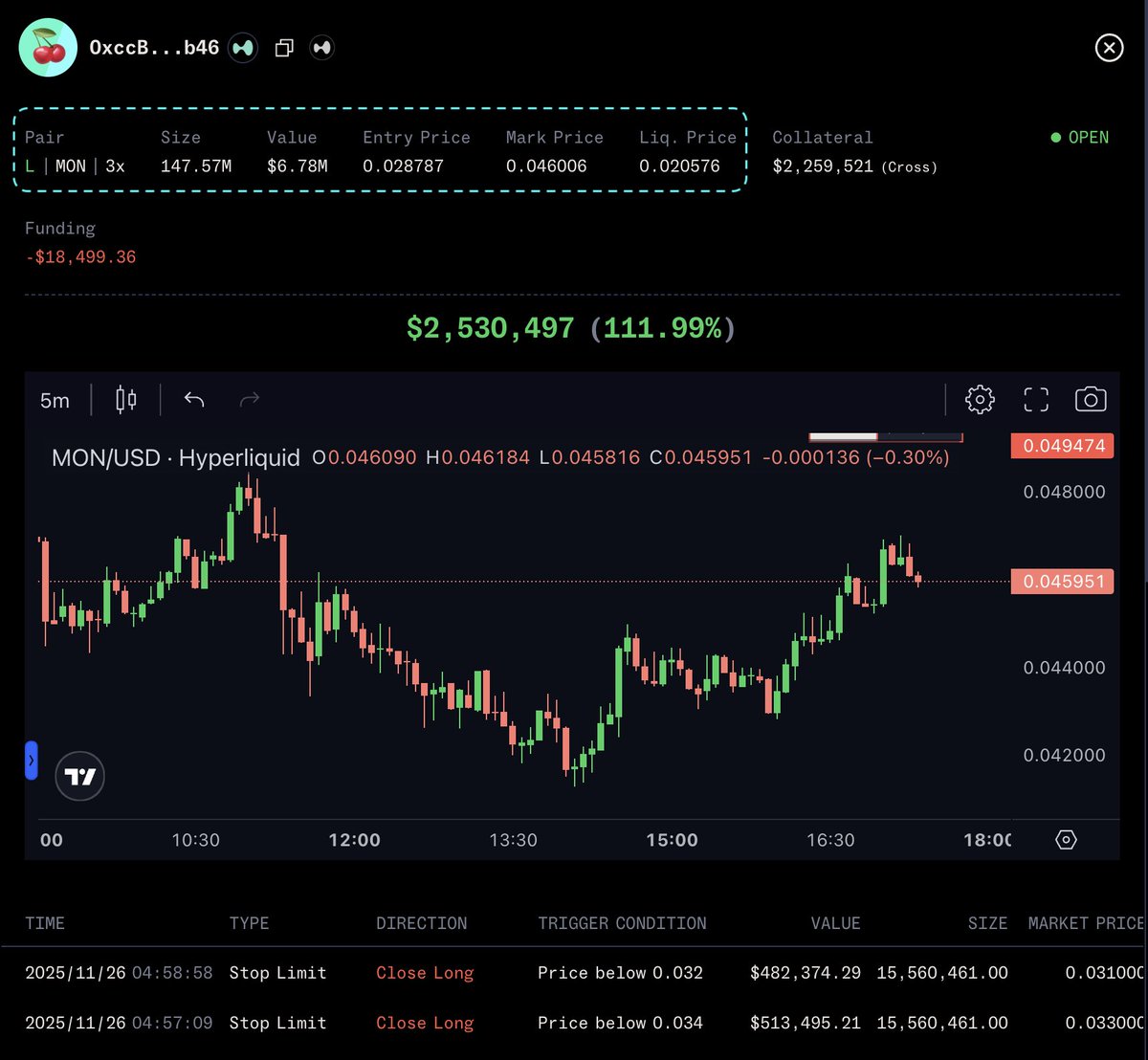Click the TIME column header
1148x1060 pixels.
45,923
